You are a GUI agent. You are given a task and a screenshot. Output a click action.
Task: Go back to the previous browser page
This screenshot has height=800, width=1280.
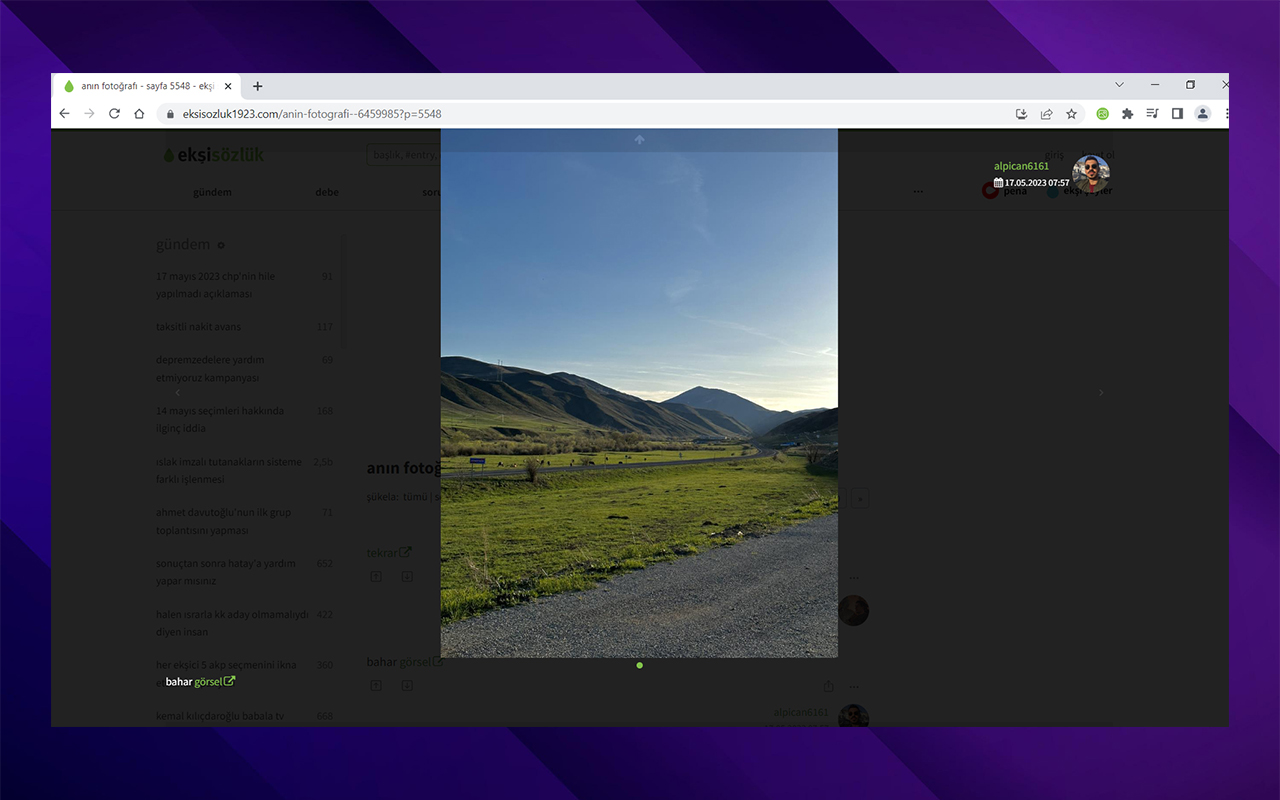point(65,114)
